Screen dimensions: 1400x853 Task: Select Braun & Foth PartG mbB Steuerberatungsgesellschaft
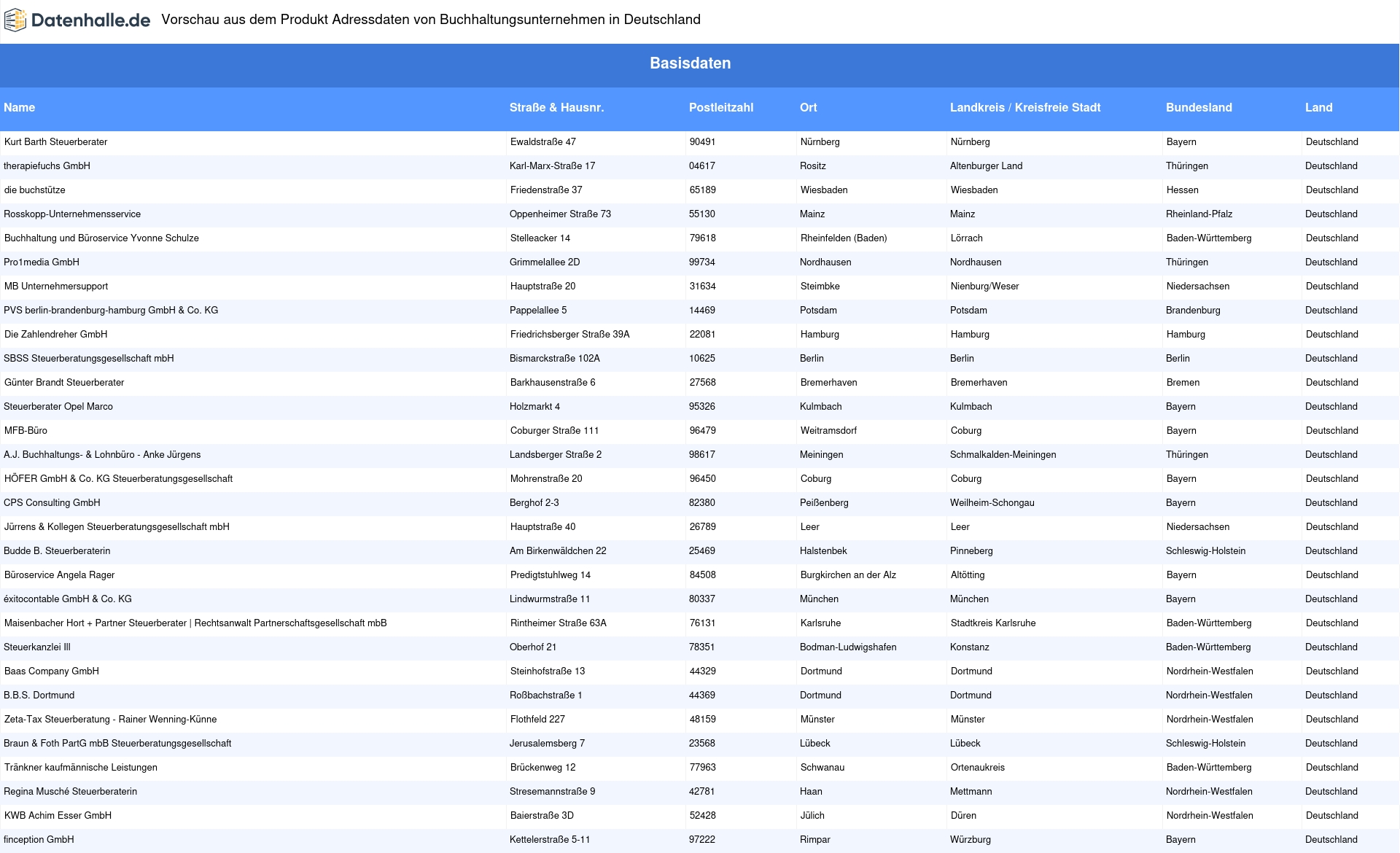[117, 743]
